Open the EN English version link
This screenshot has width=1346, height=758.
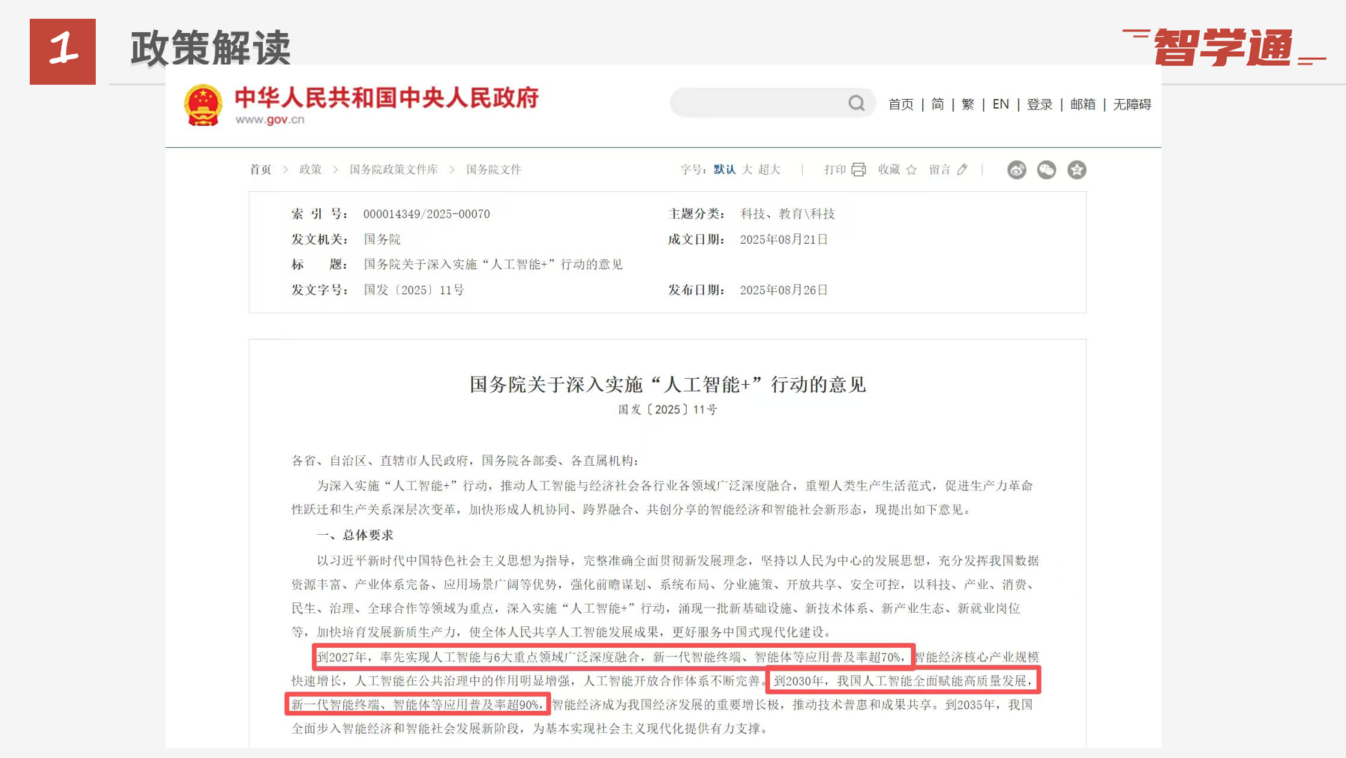pyautogui.click(x=1001, y=104)
